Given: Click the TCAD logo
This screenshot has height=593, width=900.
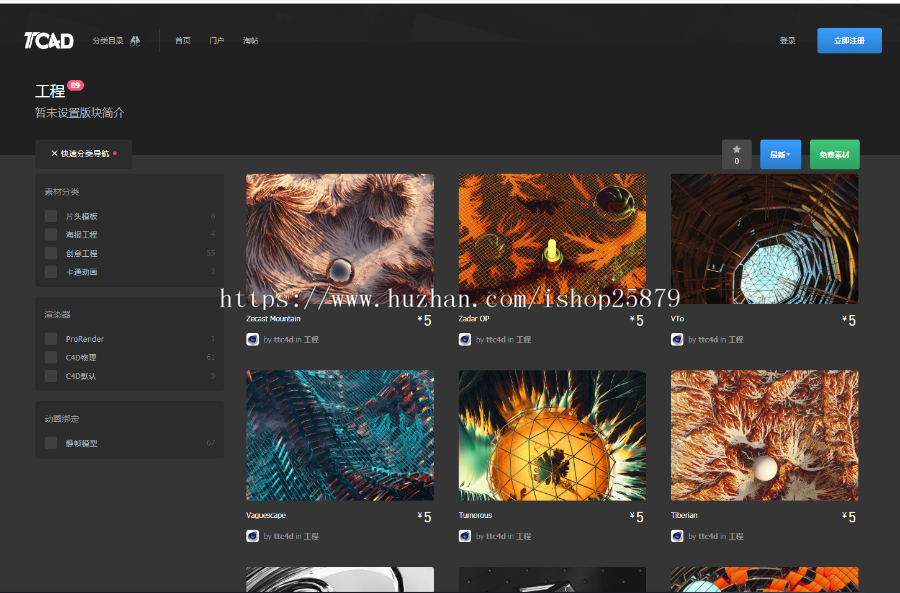Looking at the screenshot, I should click(49, 41).
